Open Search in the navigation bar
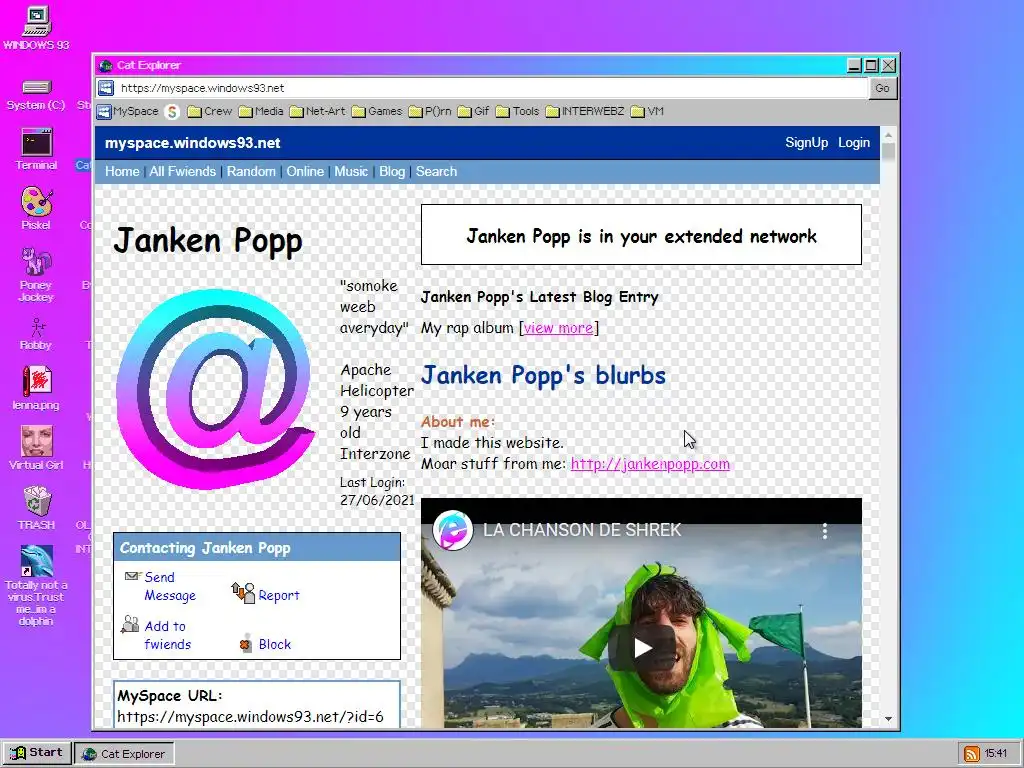 [x=436, y=171]
